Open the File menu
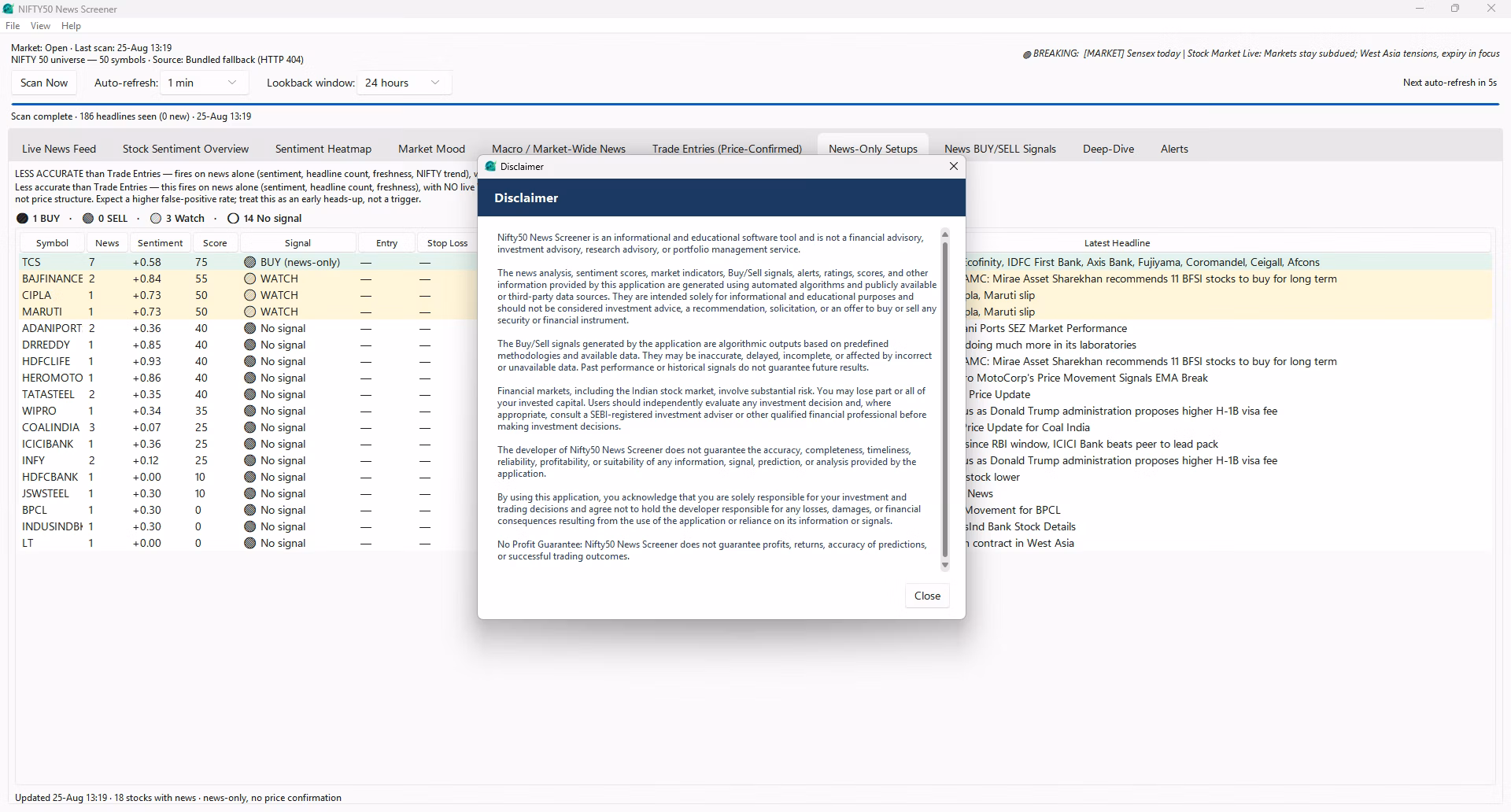The image size is (1511, 812). (x=13, y=26)
